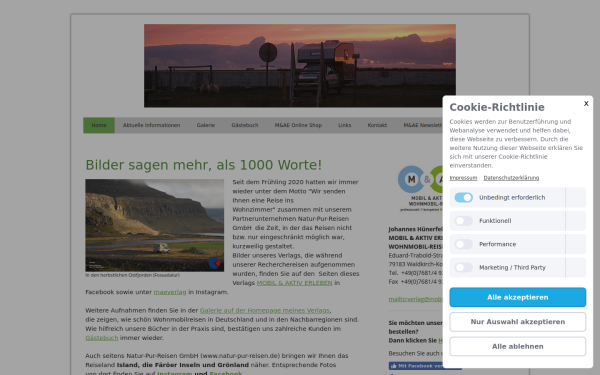The image size is (600, 375).
Task: Close the Cookie-Richtlinie dialog with X
Action: [586, 104]
